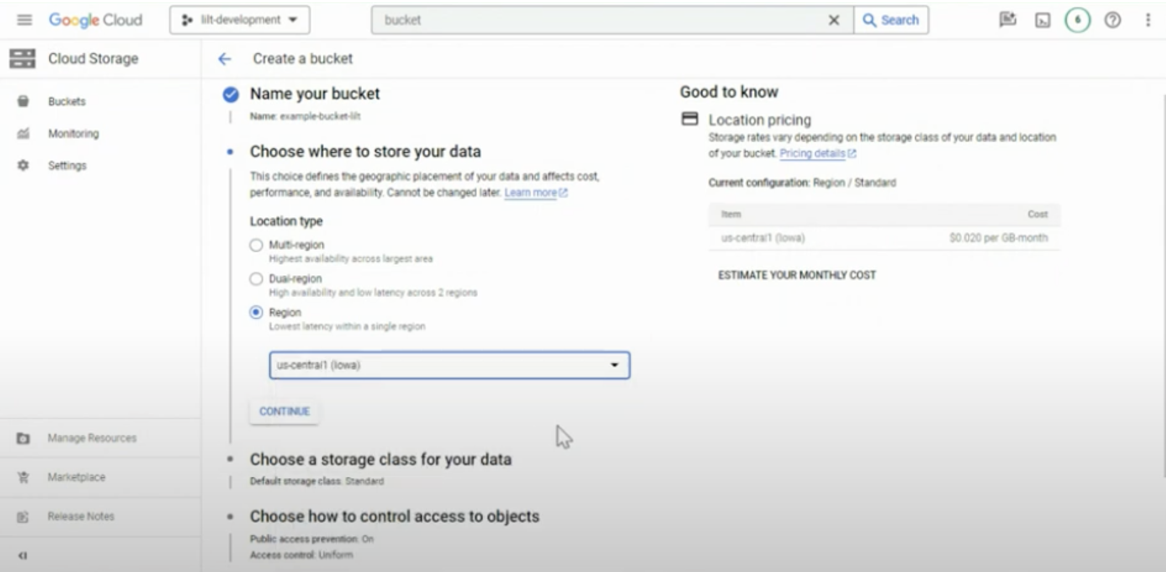Click the Cloud Storage heading text
The image size is (1166, 574).
[93, 59]
